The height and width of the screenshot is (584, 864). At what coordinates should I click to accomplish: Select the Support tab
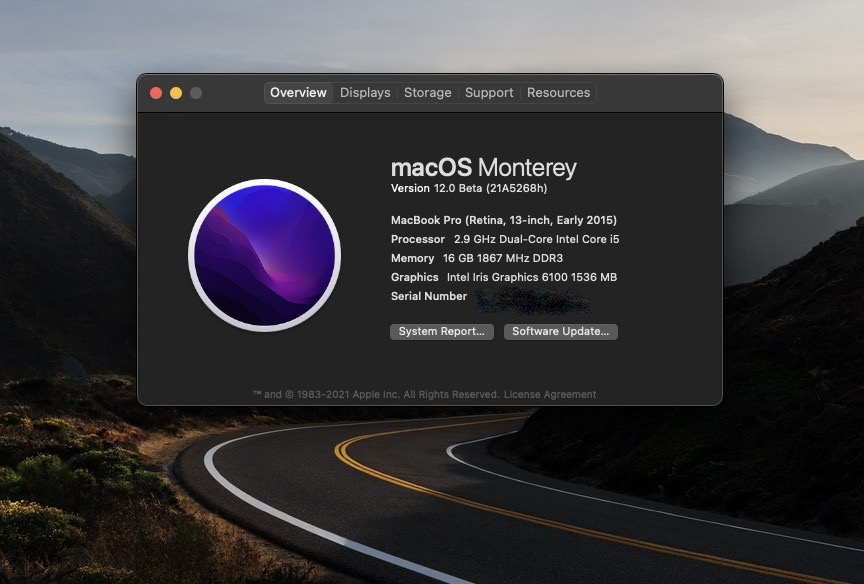tap(489, 93)
